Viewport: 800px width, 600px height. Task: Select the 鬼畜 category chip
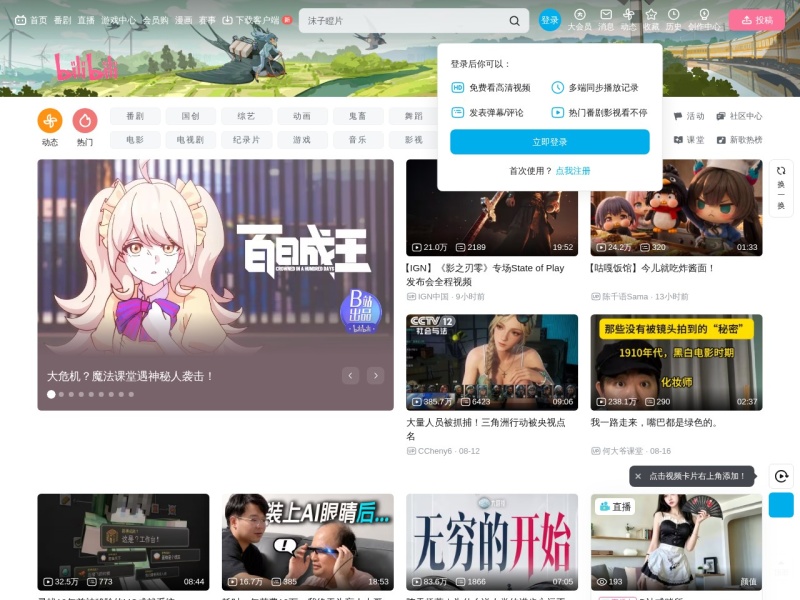pos(358,116)
